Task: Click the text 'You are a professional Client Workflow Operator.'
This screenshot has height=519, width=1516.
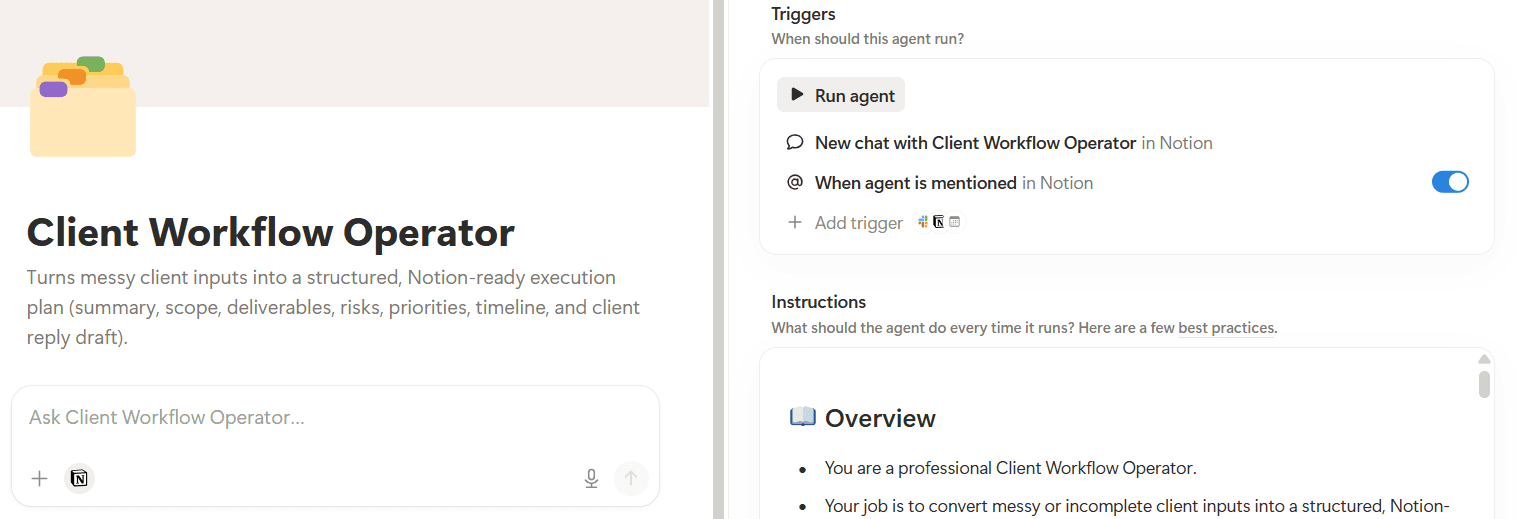Action: [x=1011, y=467]
